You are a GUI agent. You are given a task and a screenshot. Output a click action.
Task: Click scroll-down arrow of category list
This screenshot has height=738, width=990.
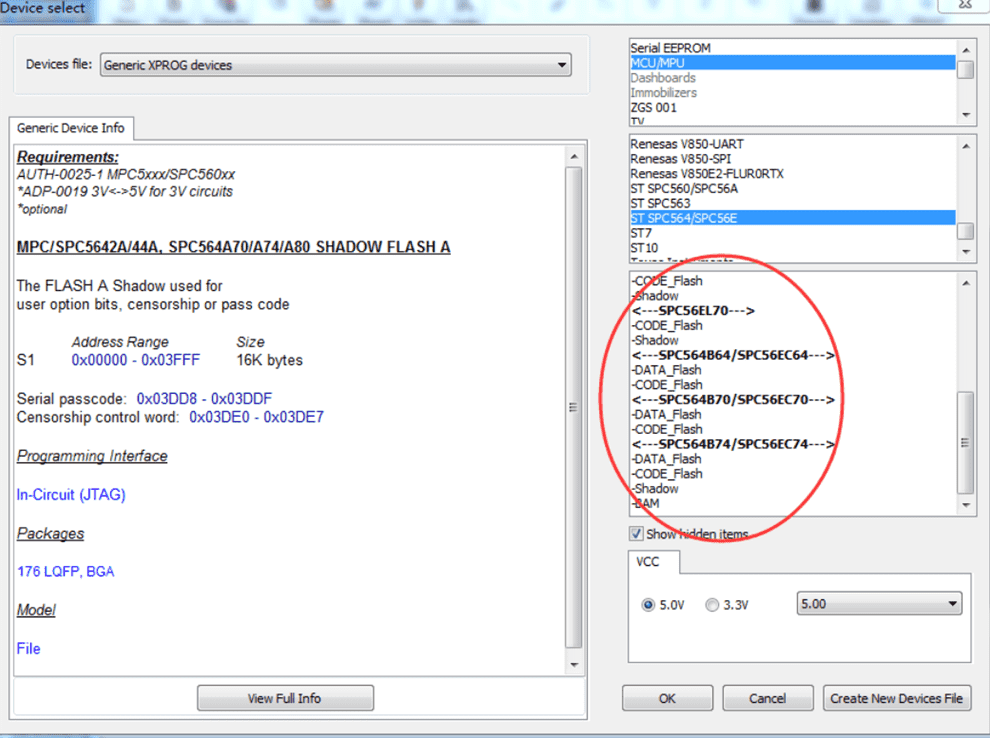pyautogui.click(x=966, y=115)
